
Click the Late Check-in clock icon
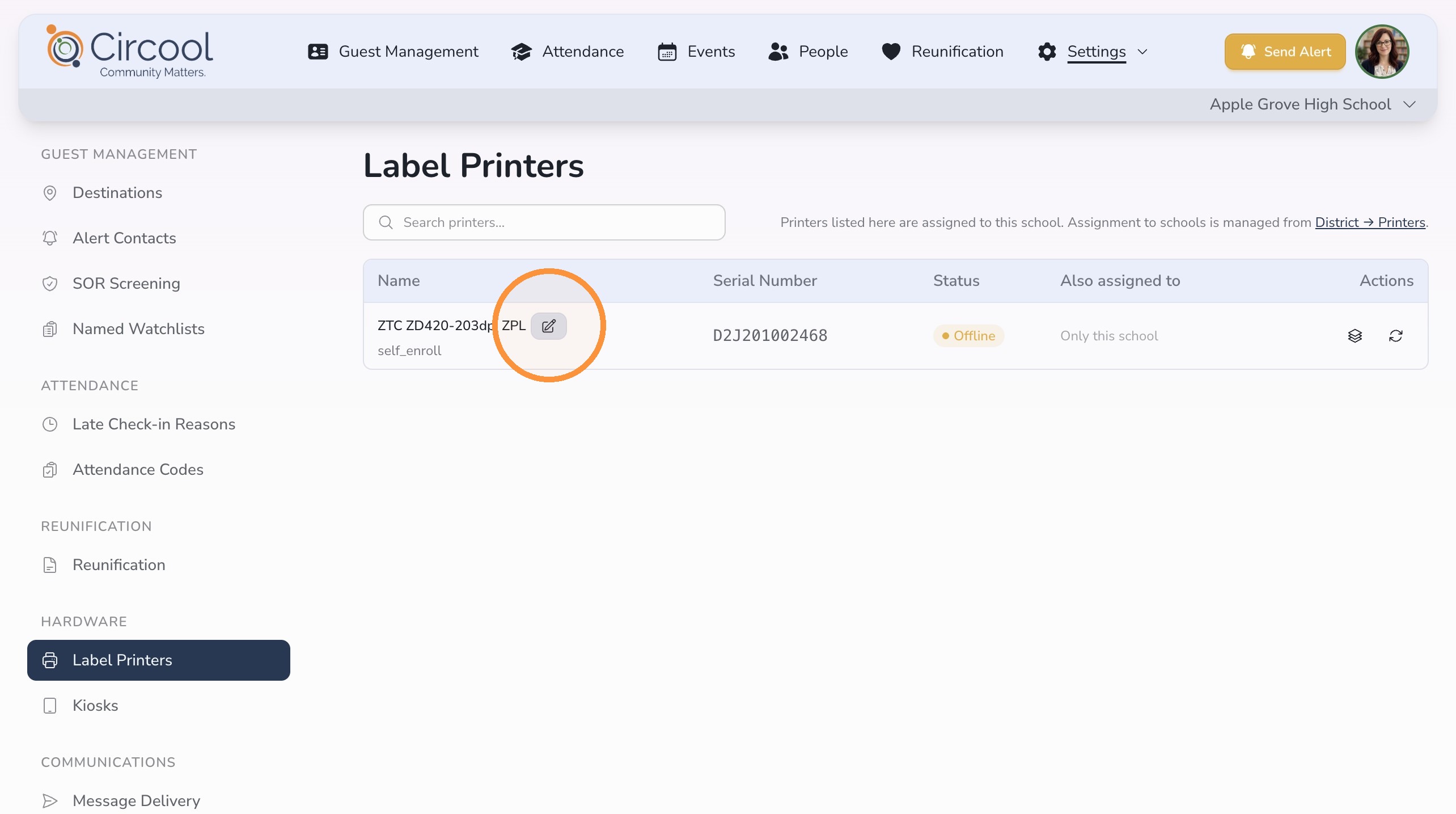tap(50, 424)
